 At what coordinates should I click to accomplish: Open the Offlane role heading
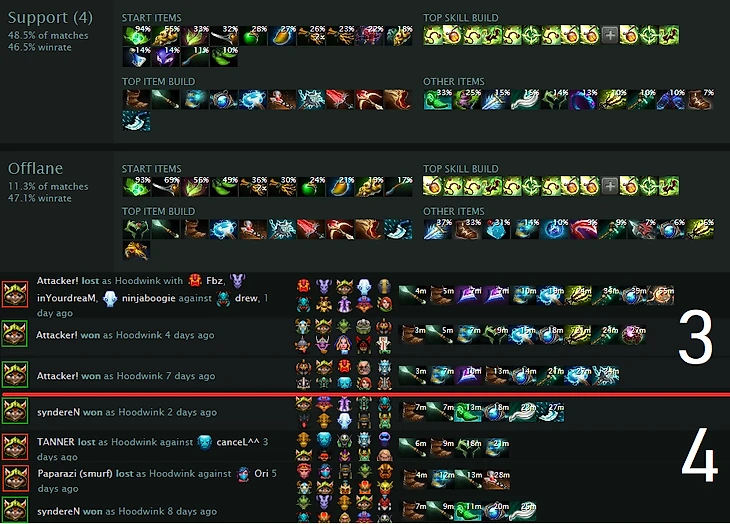click(x=35, y=168)
